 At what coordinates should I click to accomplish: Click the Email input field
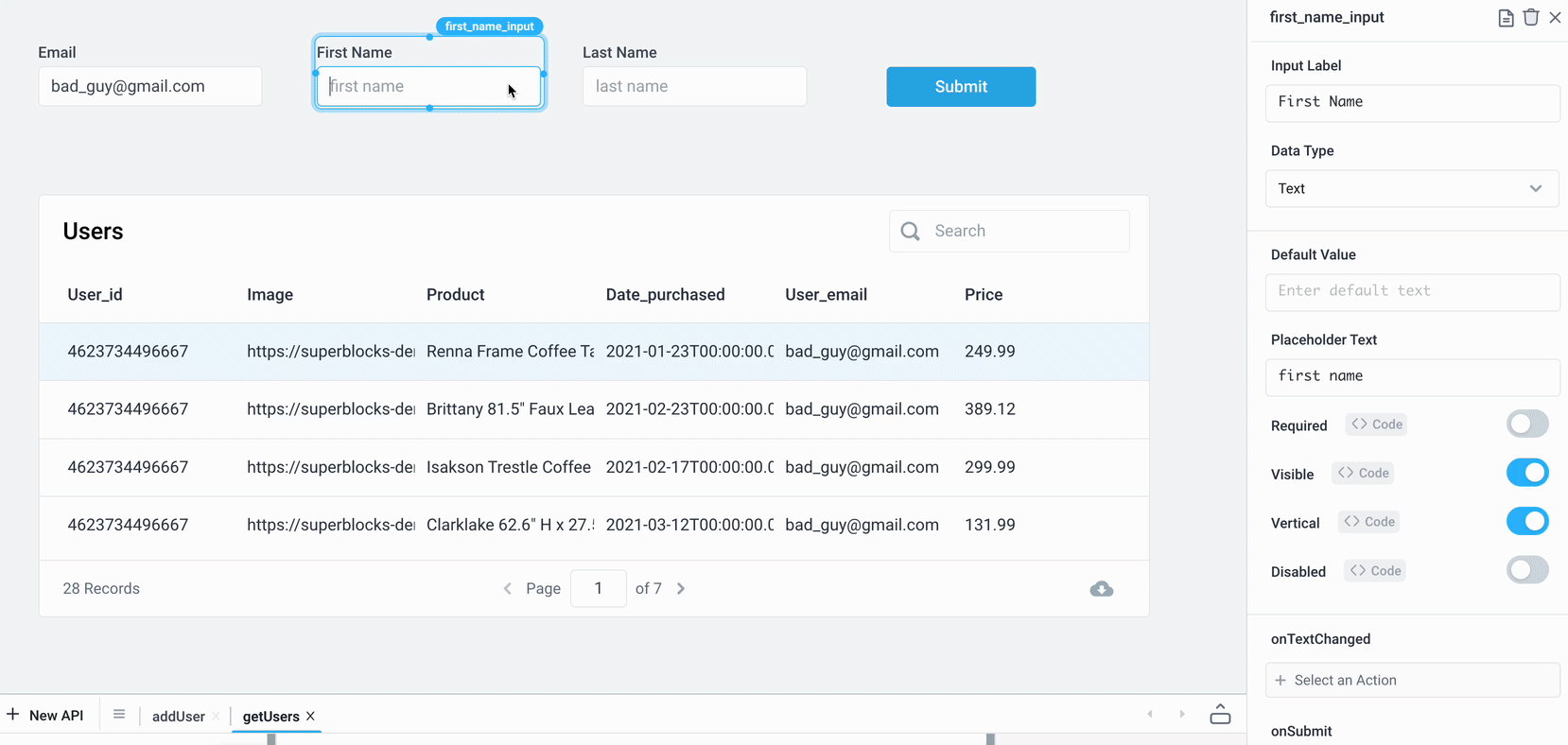tap(150, 86)
